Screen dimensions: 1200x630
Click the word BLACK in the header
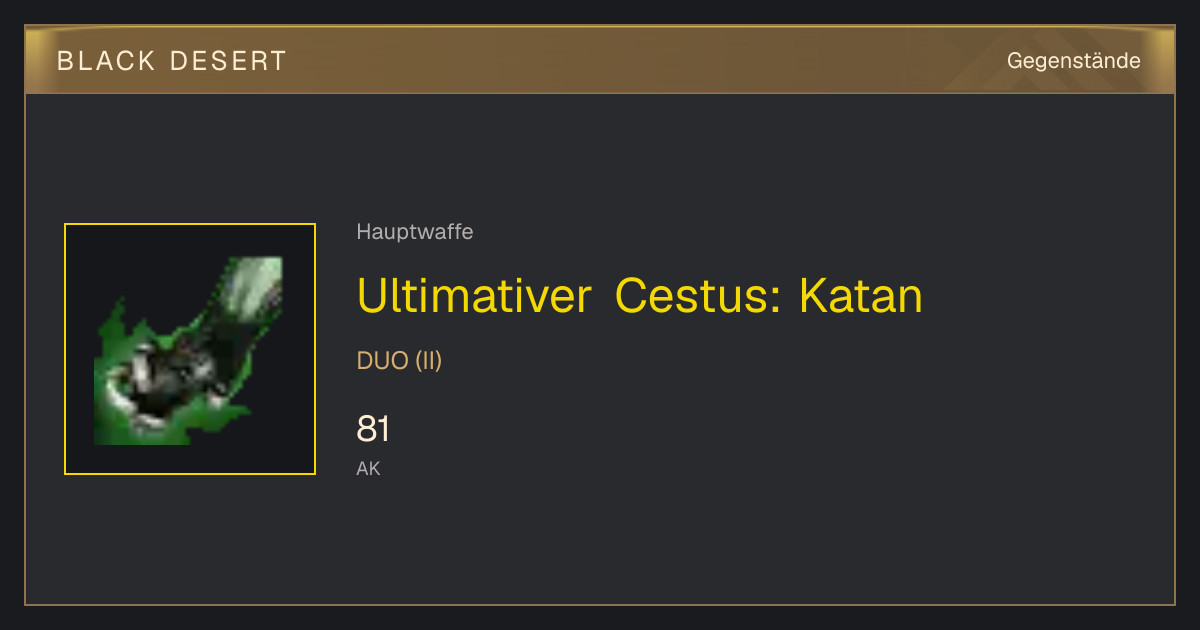click(106, 61)
